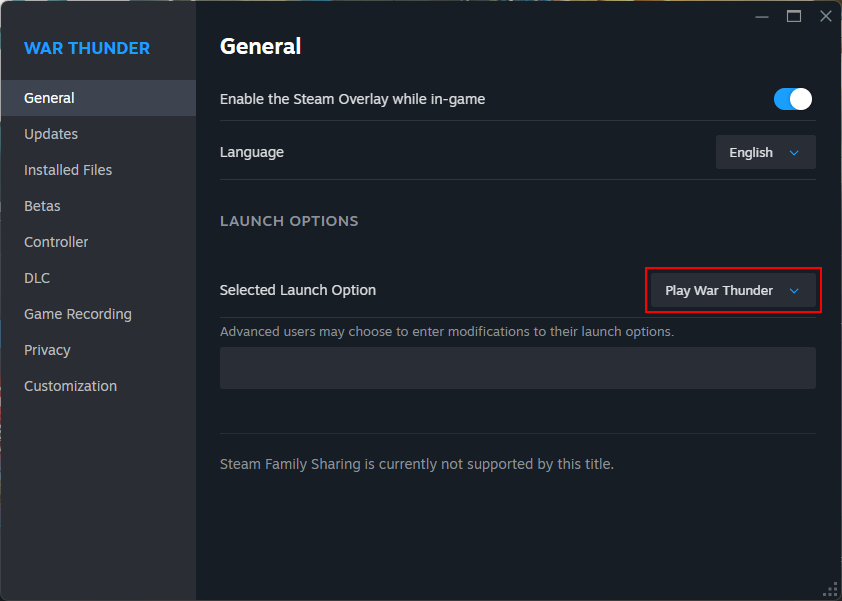Switch to the Updates section
Screen dimensions: 842x601
point(51,134)
